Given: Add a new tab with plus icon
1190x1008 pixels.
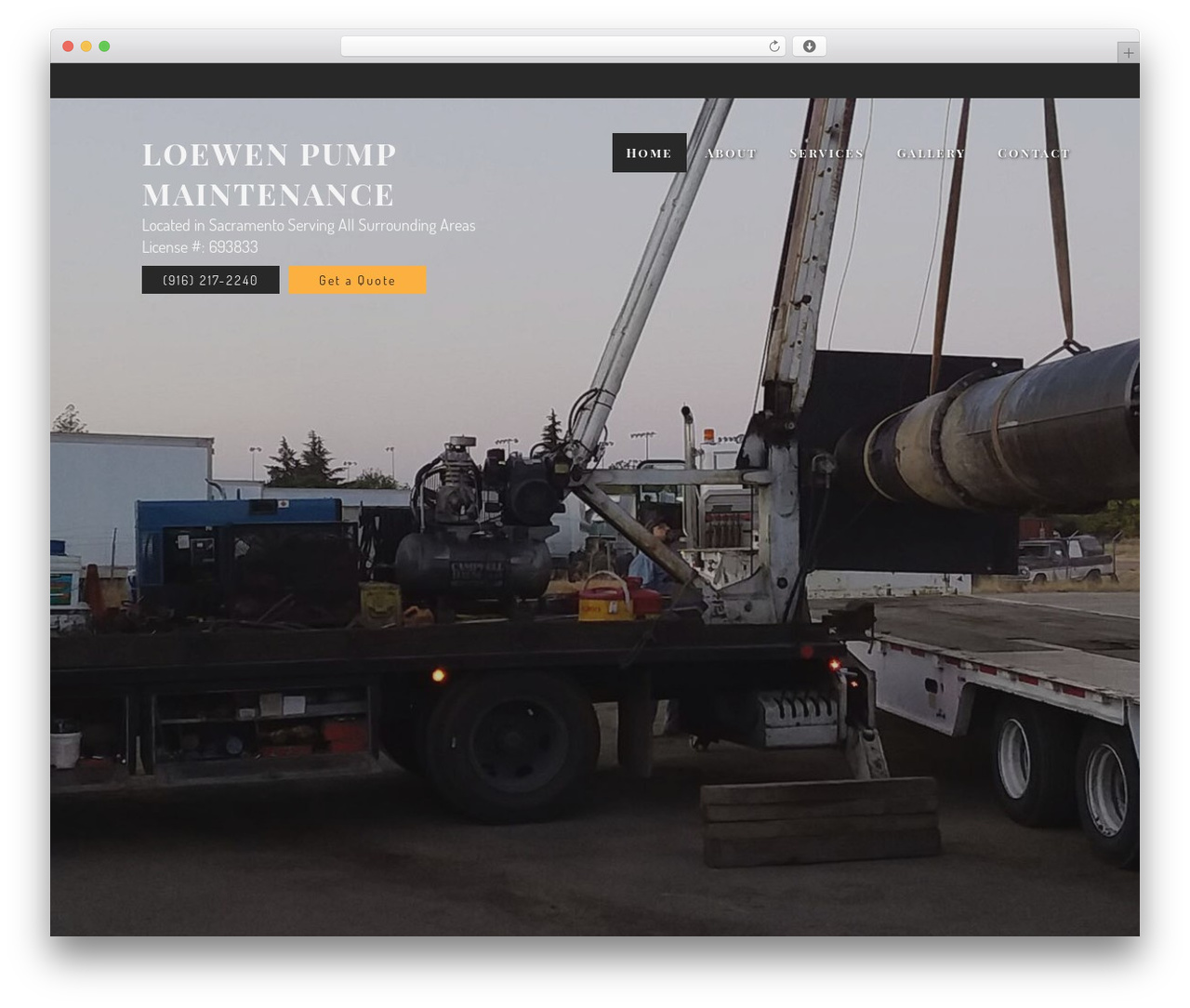Looking at the screenshot, I should click(x=1128, y=53).
